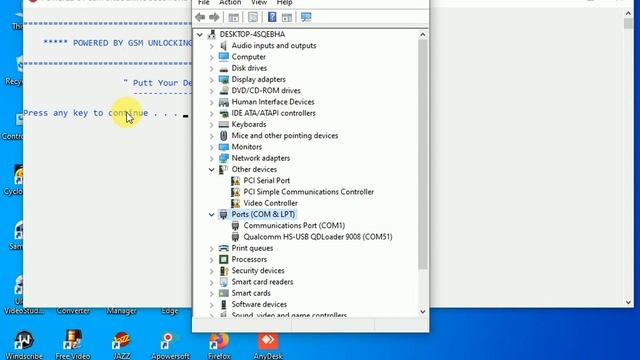Click the Properties toolbar icon
Image resolution: width=640 pixels, height=360 pixels.
point(253,17)
